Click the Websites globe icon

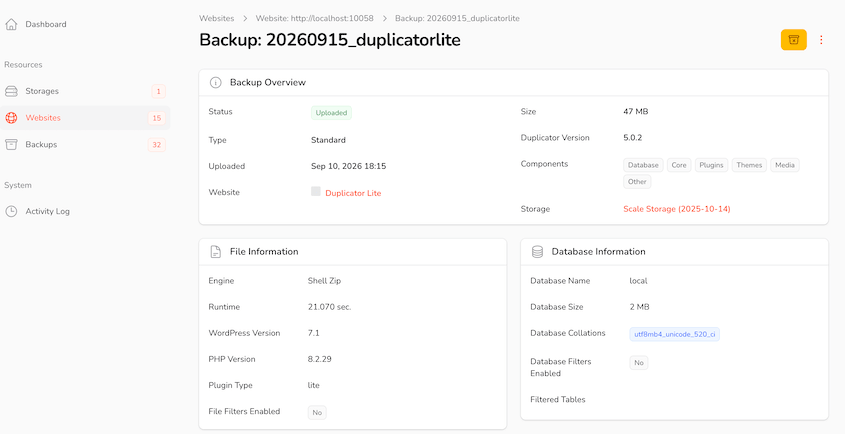pos(11,118)
